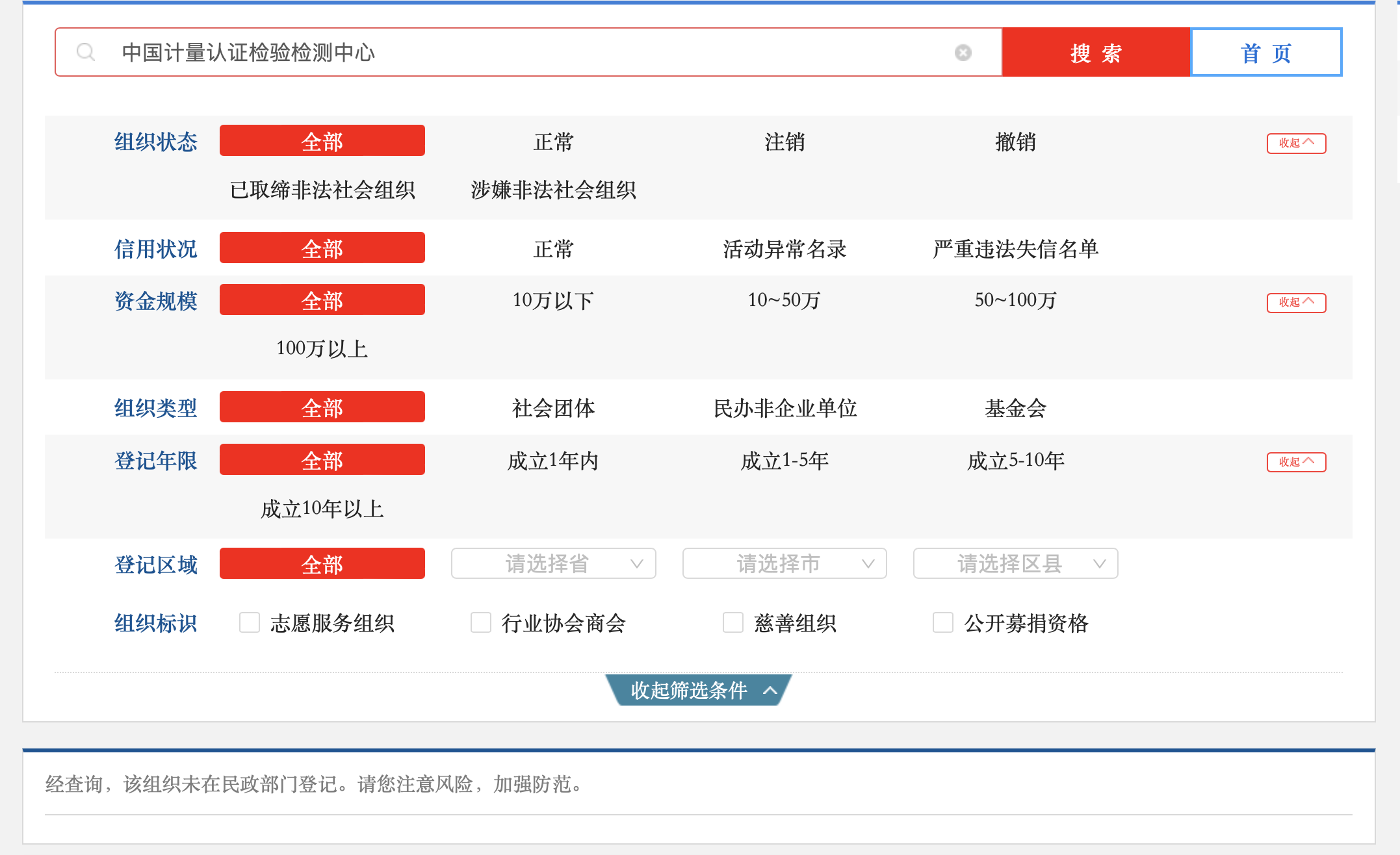Toggle the 公开募捐资格 checkbox
This screenshot has height=855, width=1400.
(943, 622)
